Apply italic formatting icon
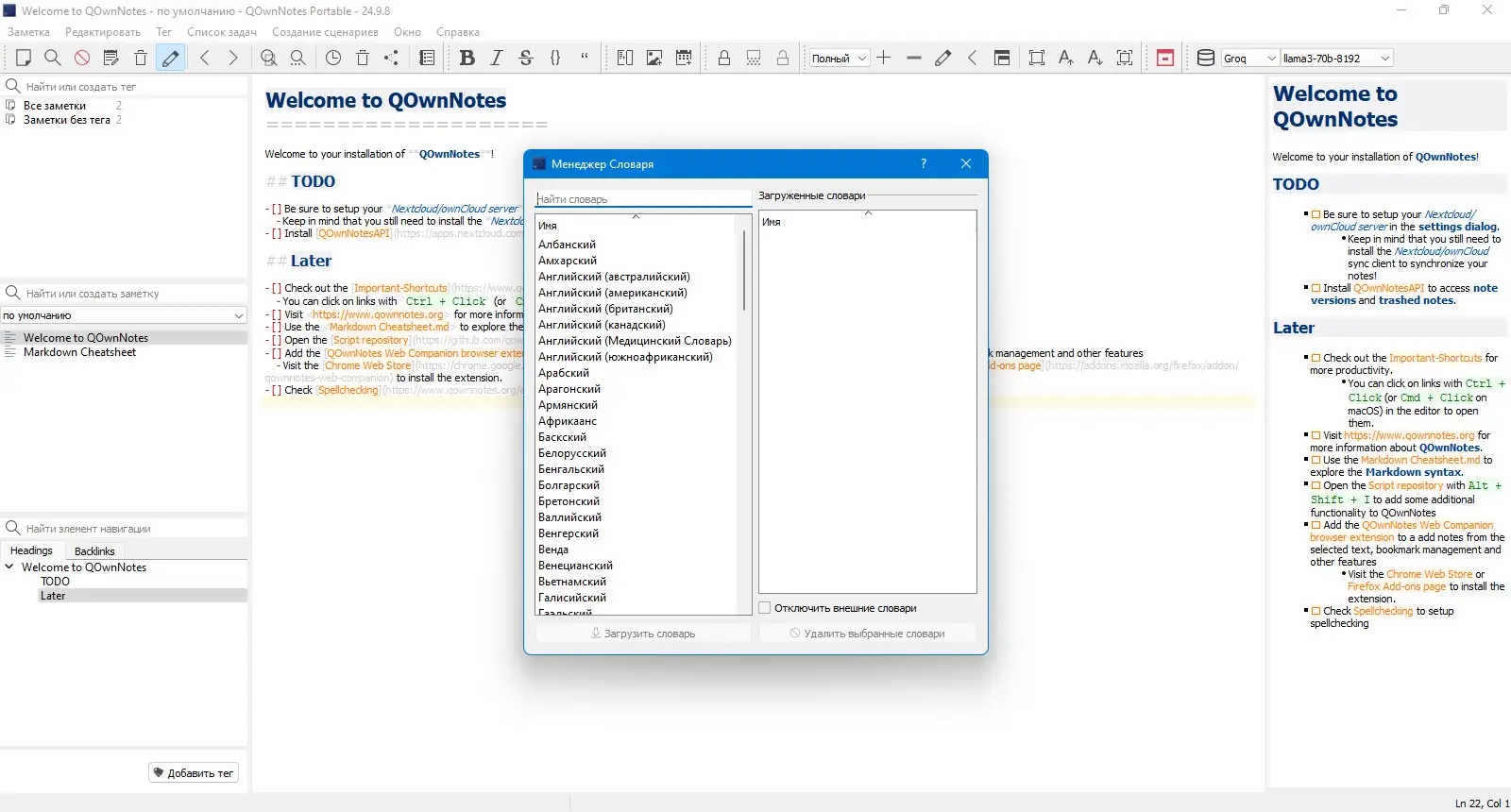Image resolution: width=1511 pixels, height=812 pixels. coord(497,58)
